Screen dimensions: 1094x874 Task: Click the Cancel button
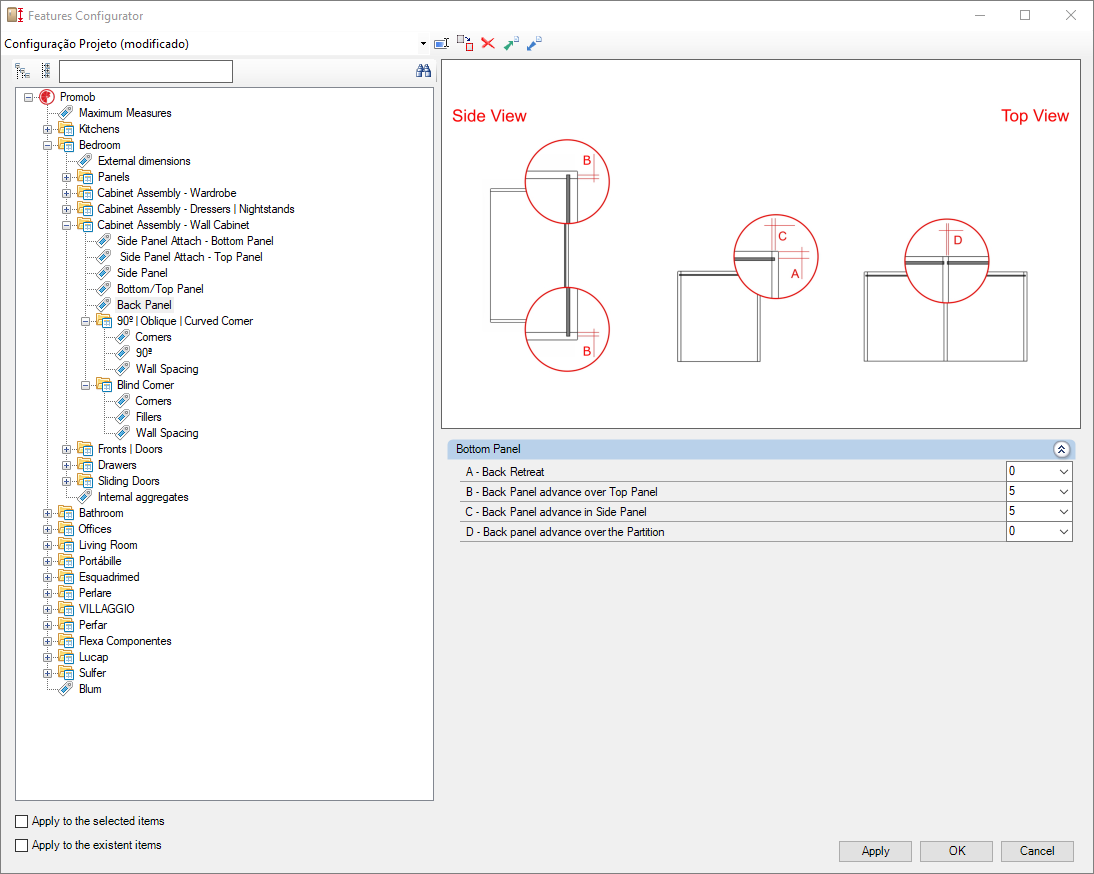coord(1037,851)
